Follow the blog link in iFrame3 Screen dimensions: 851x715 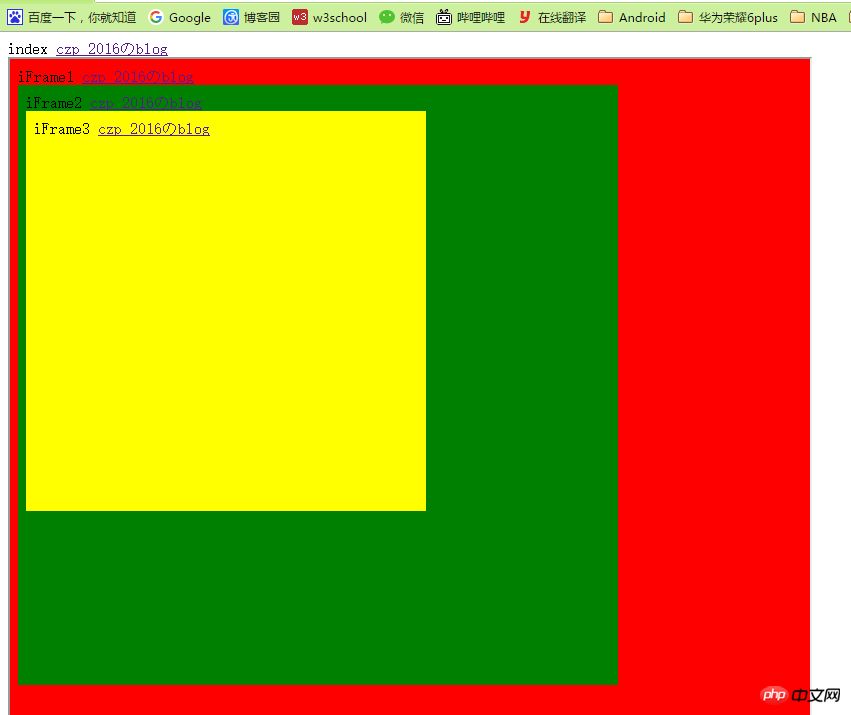(154, 129)
